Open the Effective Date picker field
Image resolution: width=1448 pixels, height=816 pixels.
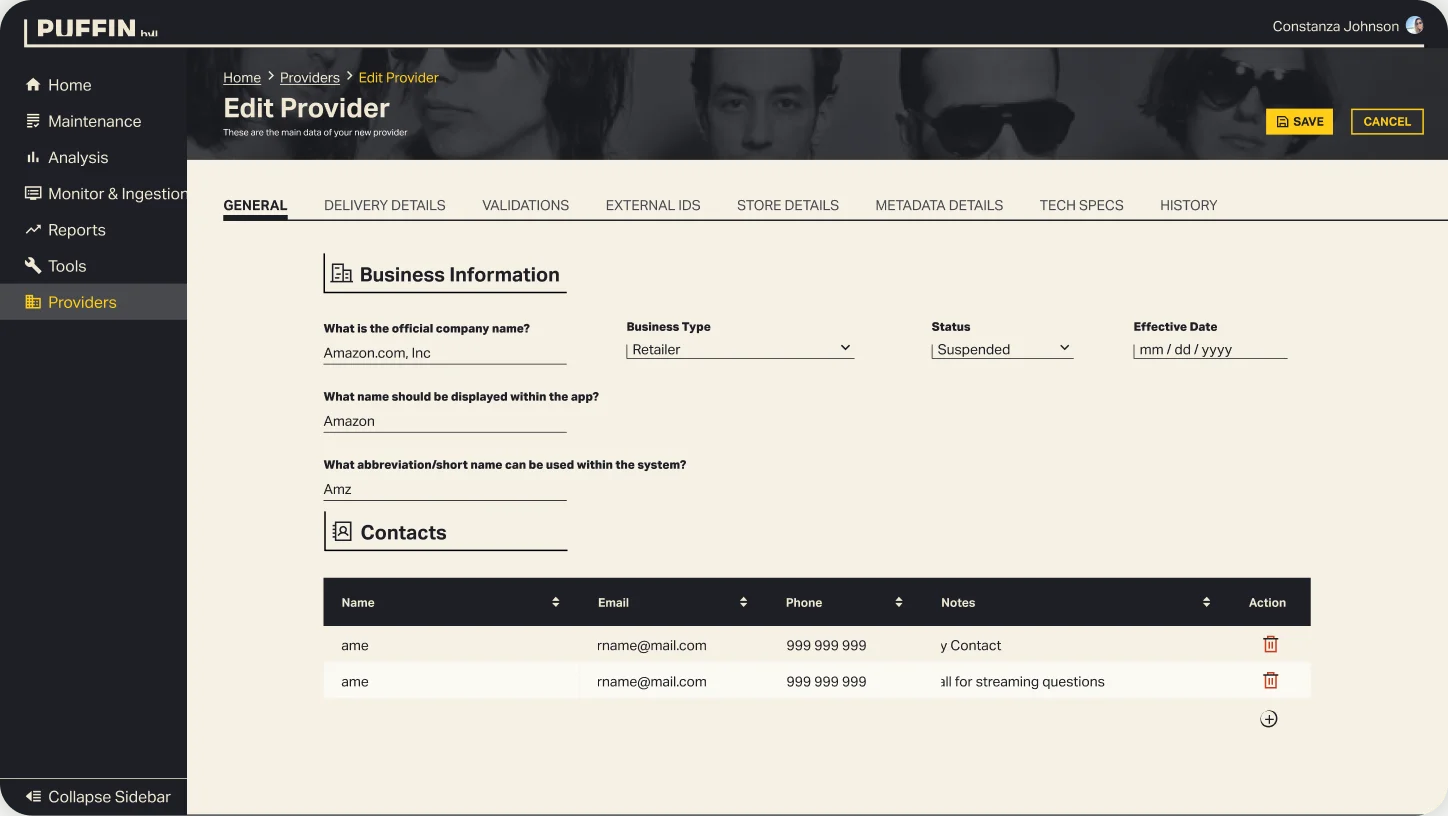point(1210,349)
